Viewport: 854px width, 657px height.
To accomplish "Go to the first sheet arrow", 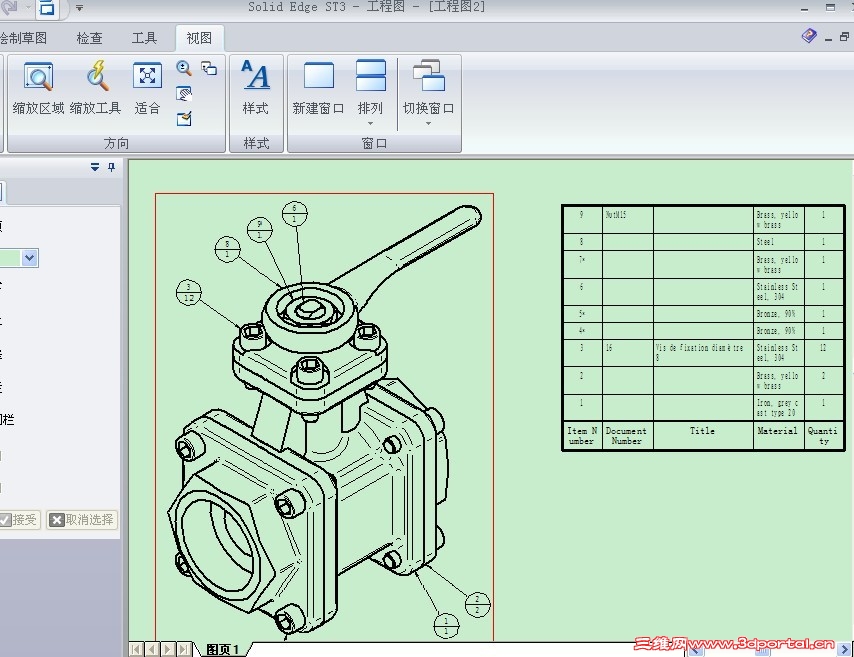I will coord(136,649).
